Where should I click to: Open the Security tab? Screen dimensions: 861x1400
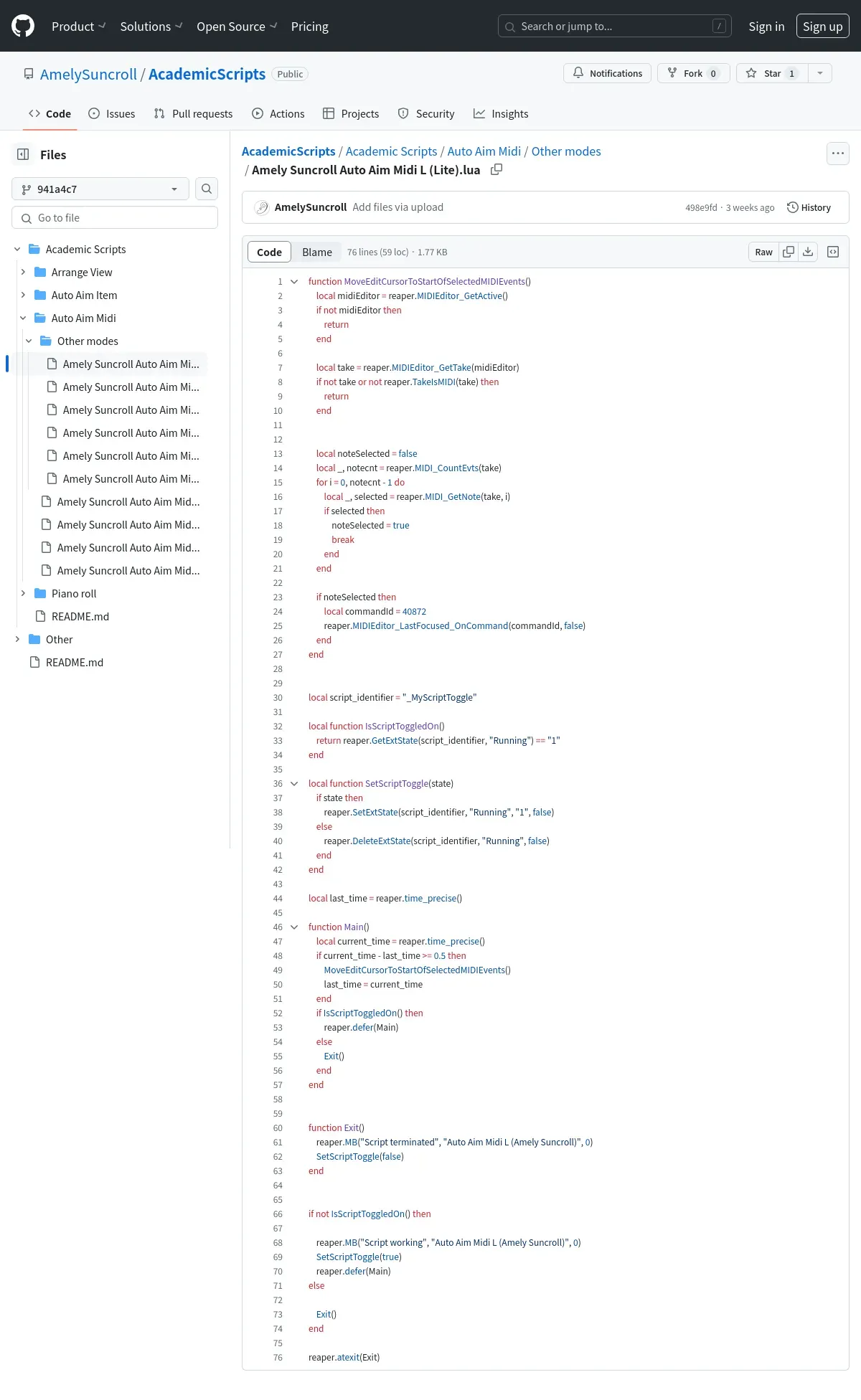(426, 113)
